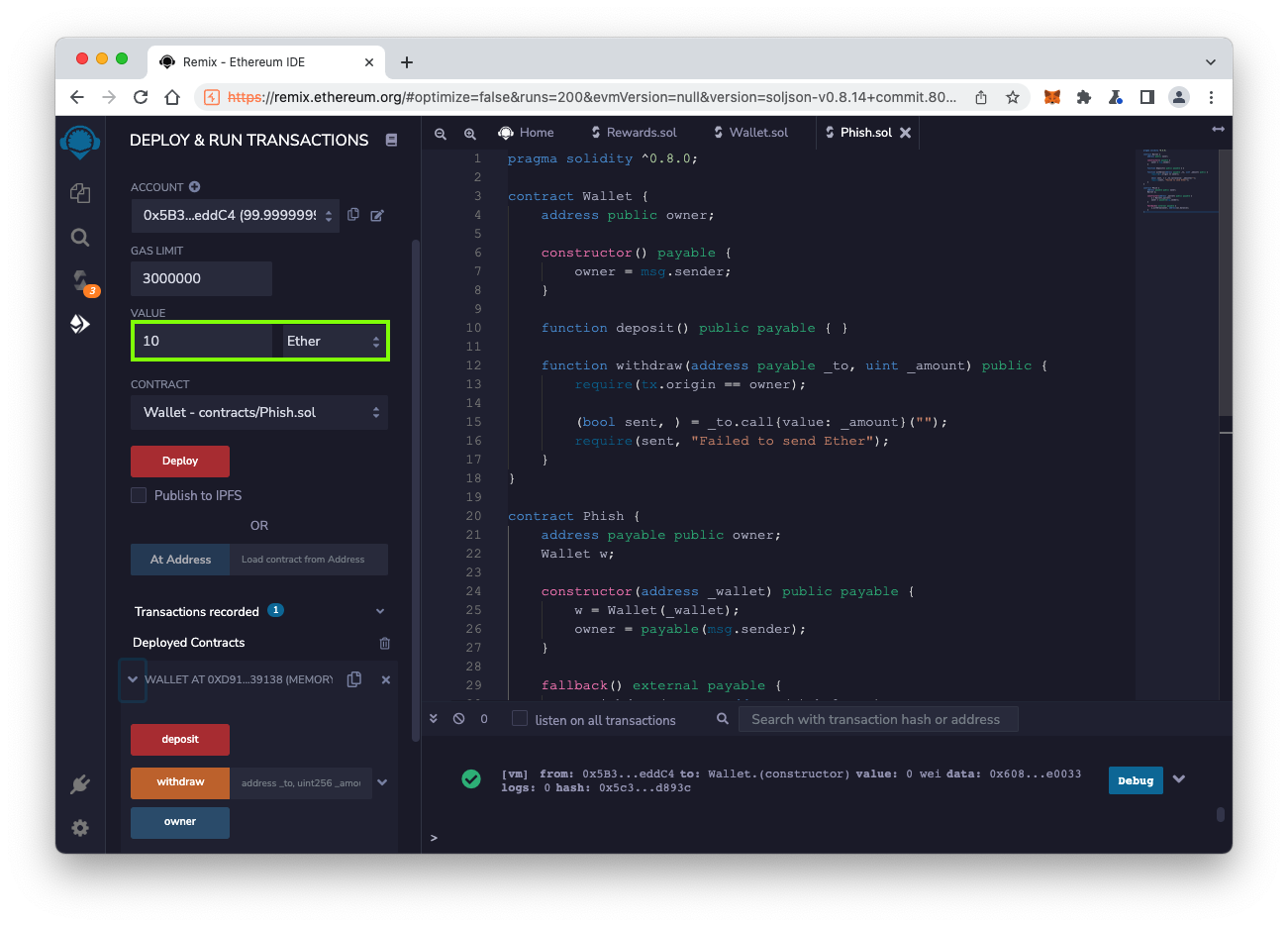Clear the terminal console
1288x927 pixels.
[x=459, y=719]
